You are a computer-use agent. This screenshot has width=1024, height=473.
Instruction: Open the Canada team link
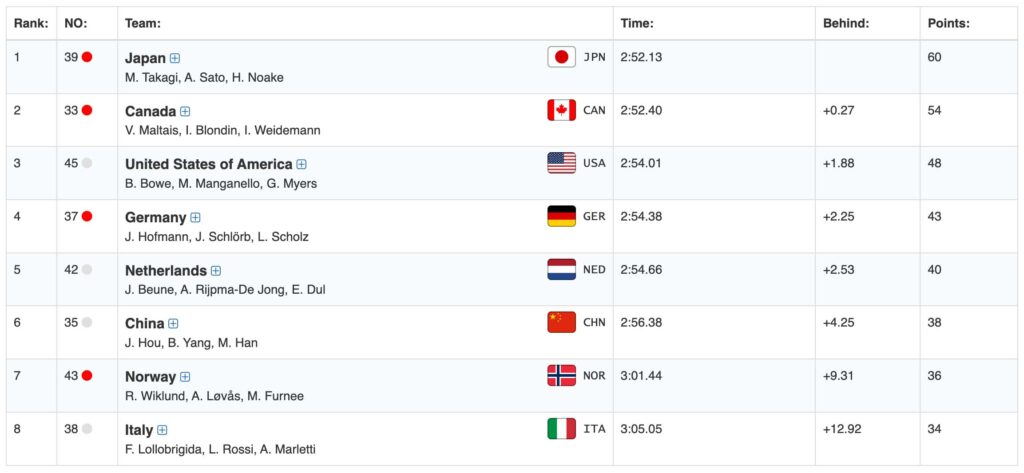coord(150,111)
